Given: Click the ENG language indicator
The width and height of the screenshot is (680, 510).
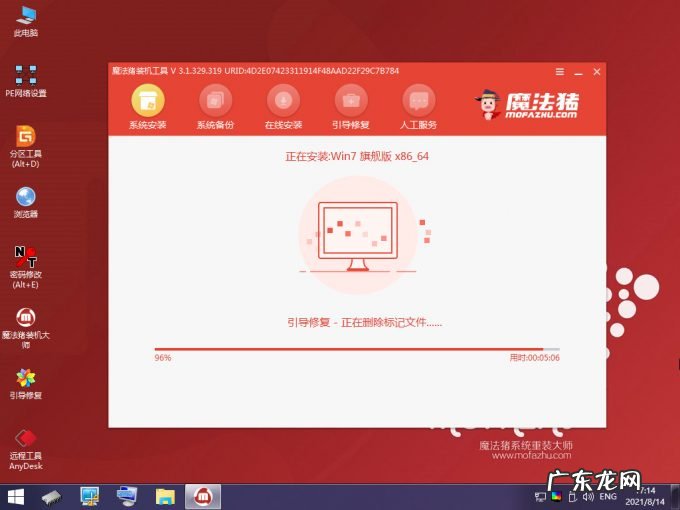Looking at the screenshot, I should 608,497.
